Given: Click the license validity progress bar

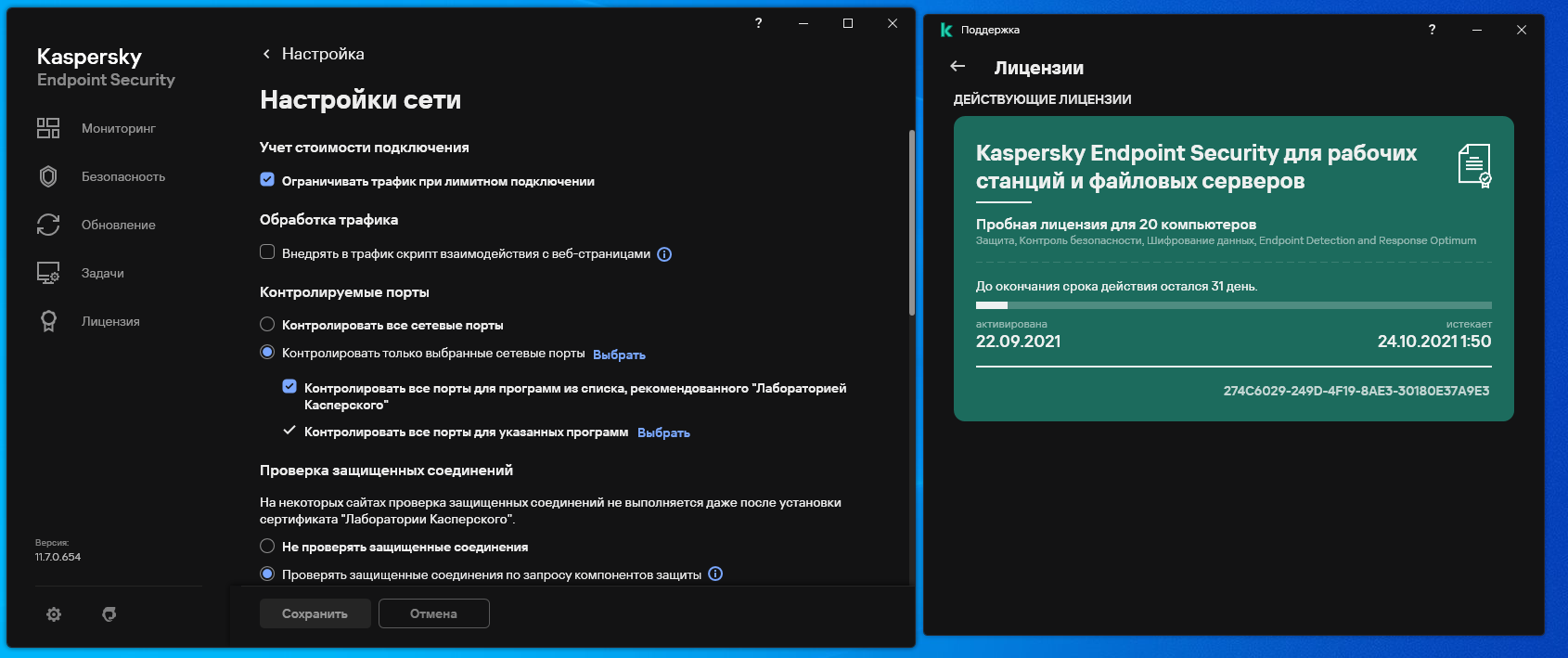Looking at the screenshot, I should coord(1234,305).
